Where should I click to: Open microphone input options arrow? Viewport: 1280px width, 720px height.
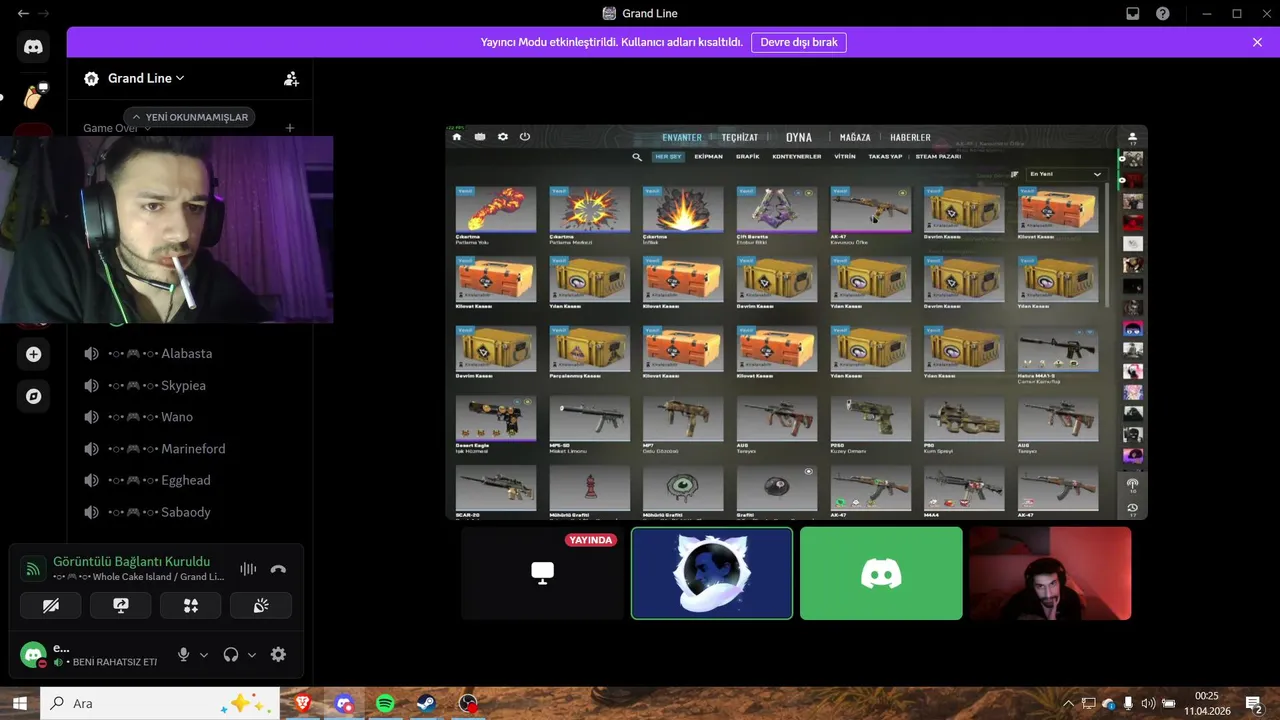204,655
